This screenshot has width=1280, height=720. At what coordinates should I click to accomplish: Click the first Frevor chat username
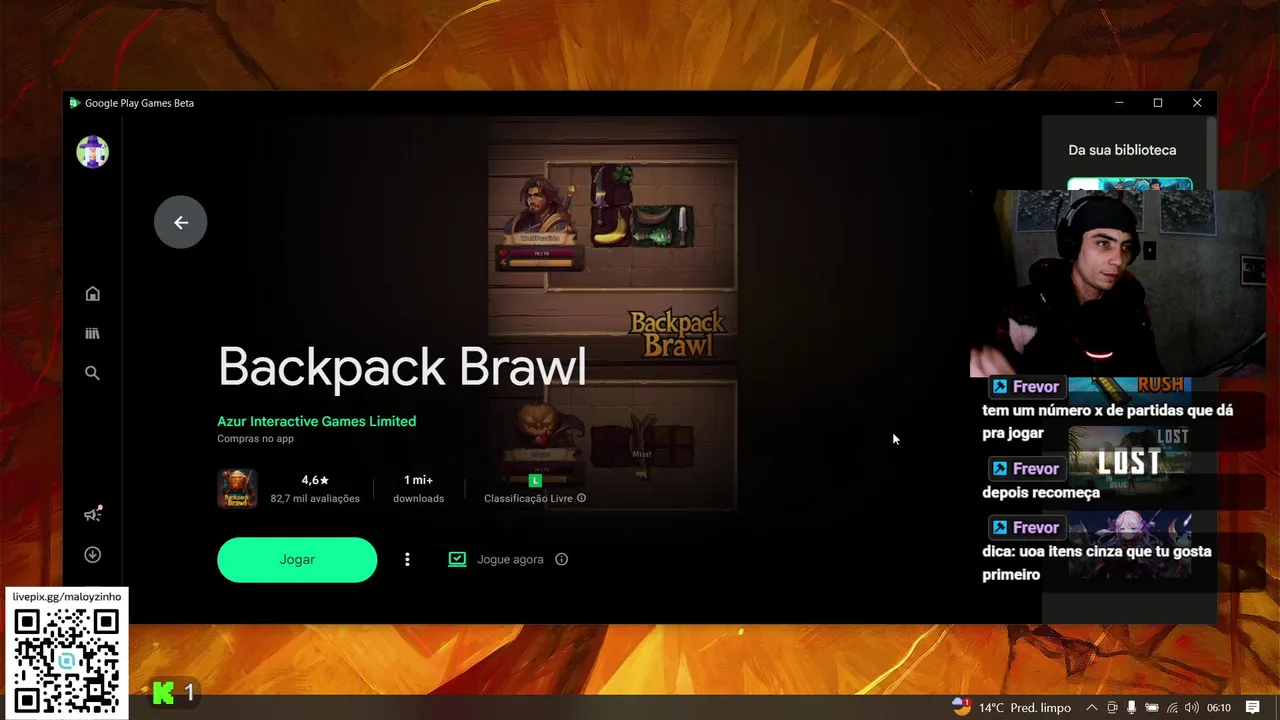coord(1036,387)
